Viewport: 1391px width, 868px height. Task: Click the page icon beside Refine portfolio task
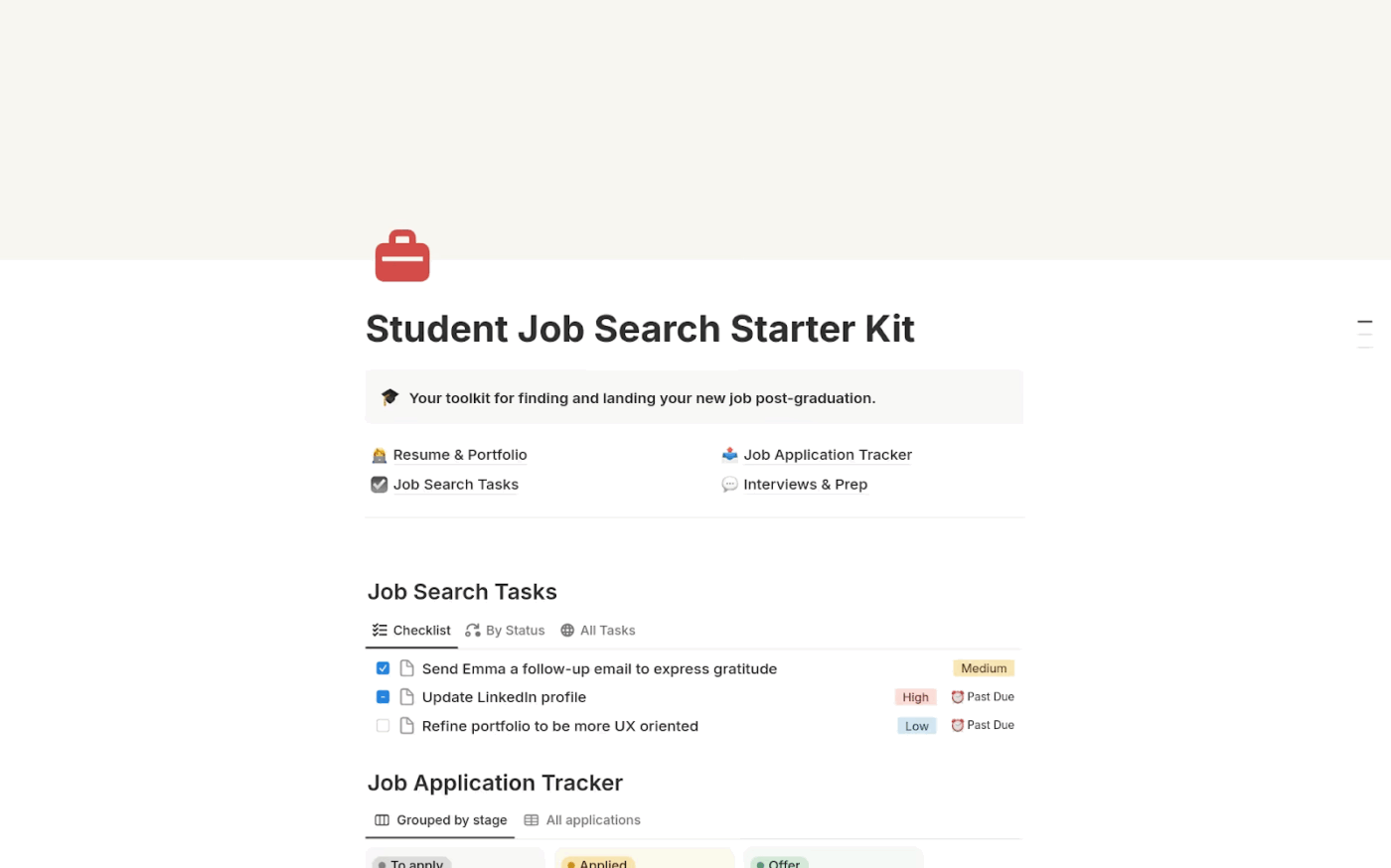point(406,726)
